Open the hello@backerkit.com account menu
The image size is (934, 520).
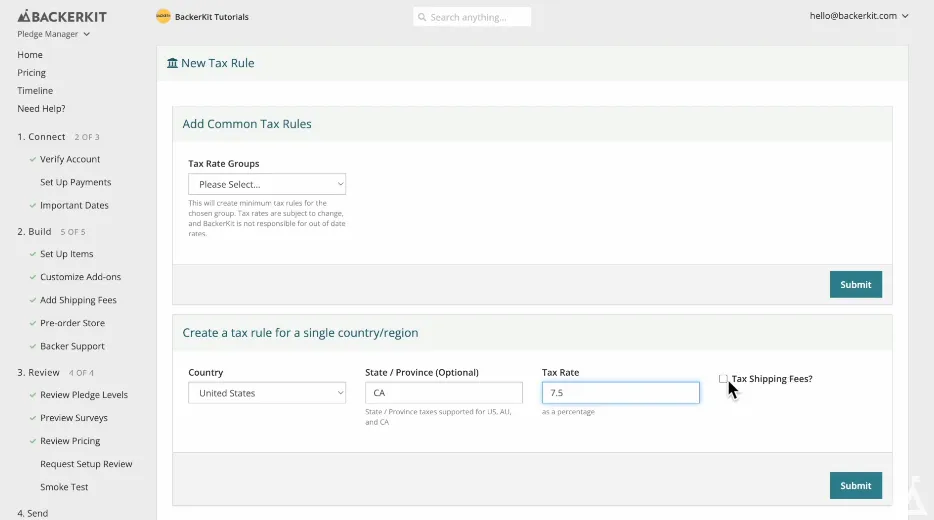click(x=858, y=16)
